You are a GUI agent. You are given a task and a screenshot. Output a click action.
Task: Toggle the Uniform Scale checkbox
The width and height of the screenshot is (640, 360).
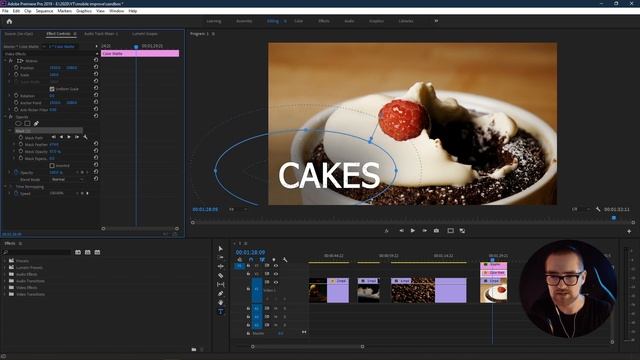52,89
